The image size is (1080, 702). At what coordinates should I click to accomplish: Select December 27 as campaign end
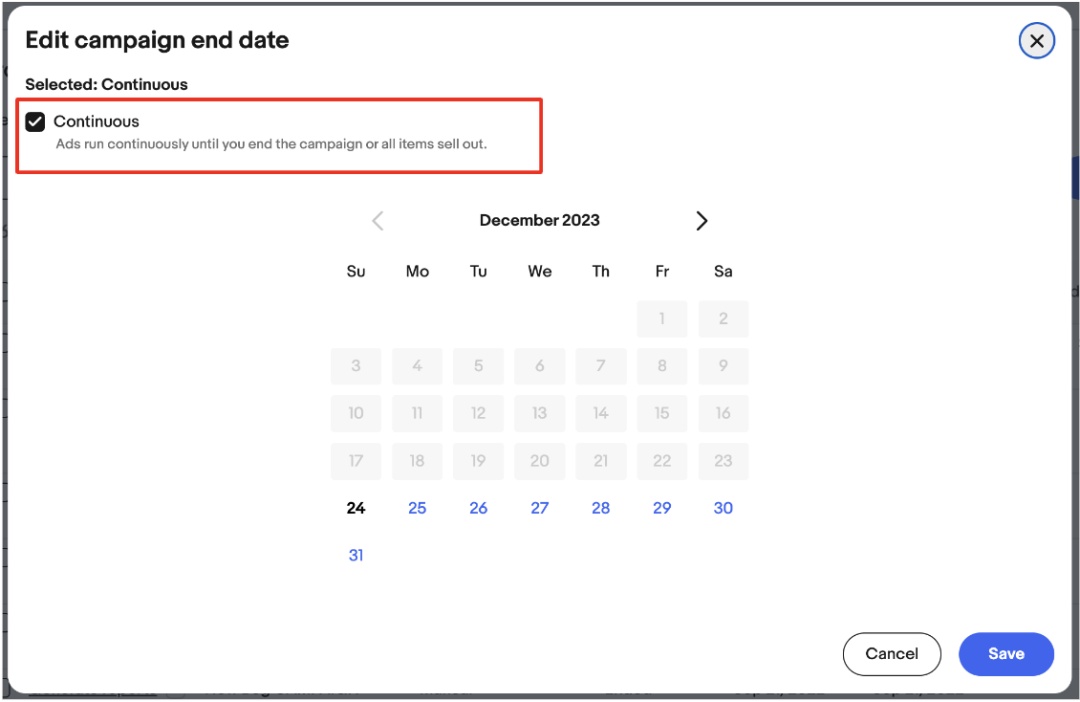click(x=539, y=508)
